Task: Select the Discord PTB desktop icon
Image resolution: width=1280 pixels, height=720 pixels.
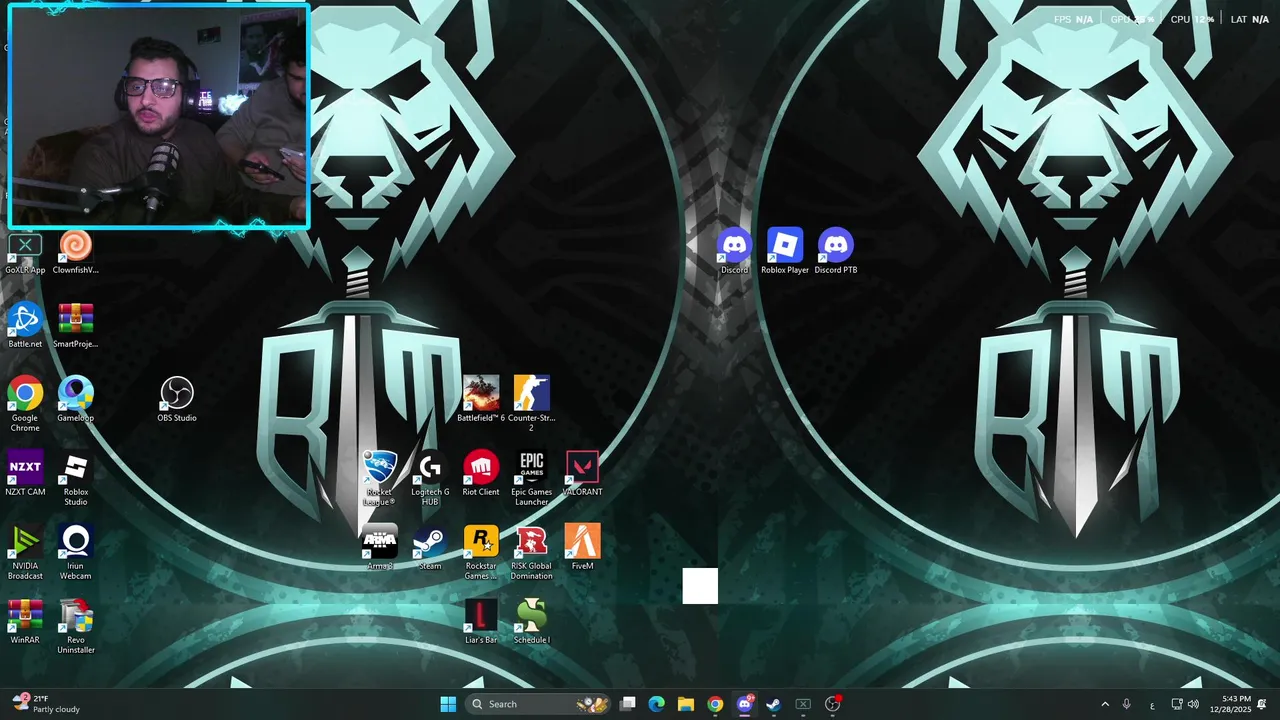Action: [836, 252]
